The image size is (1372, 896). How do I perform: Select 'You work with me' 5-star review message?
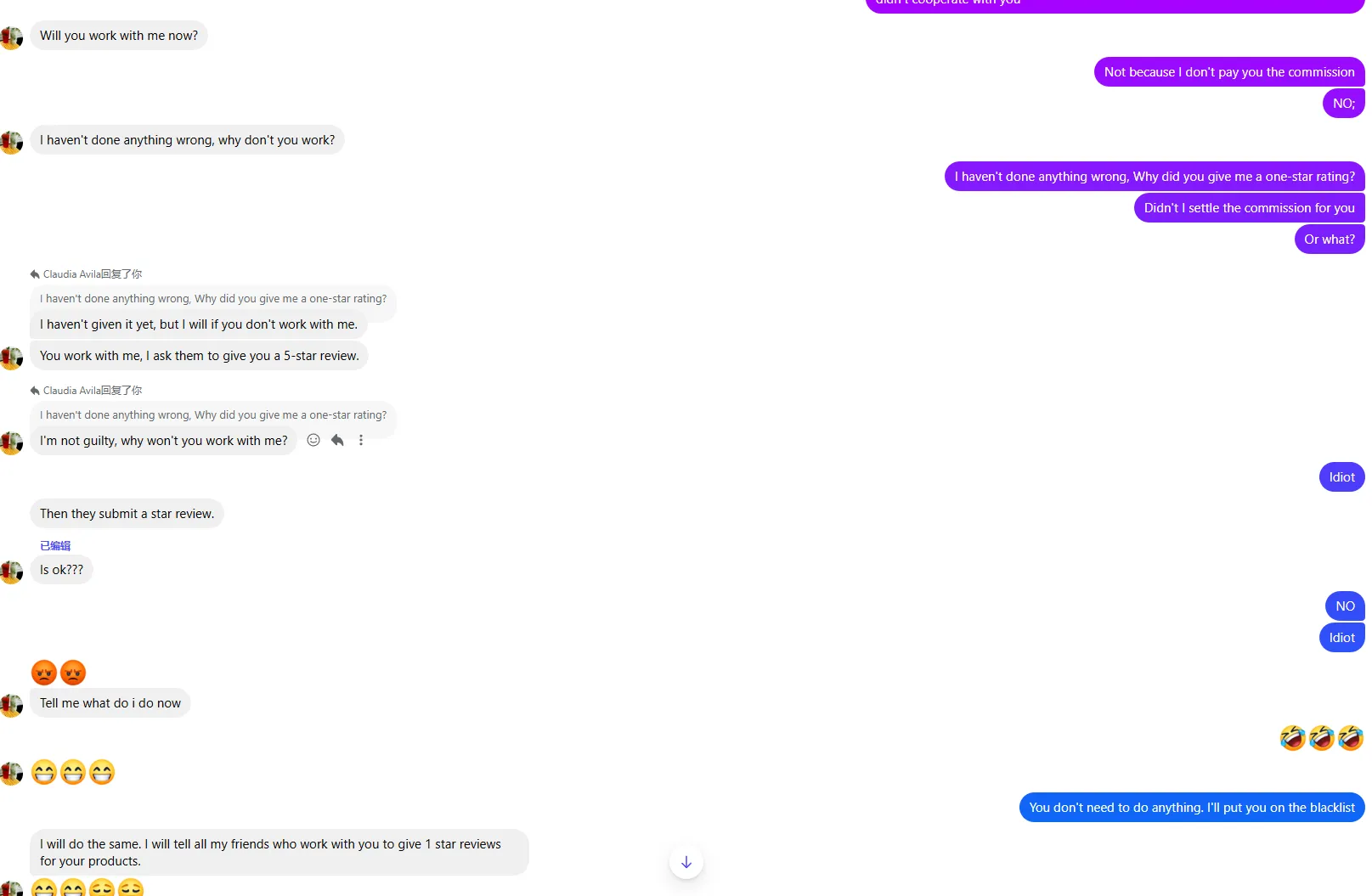200,356
